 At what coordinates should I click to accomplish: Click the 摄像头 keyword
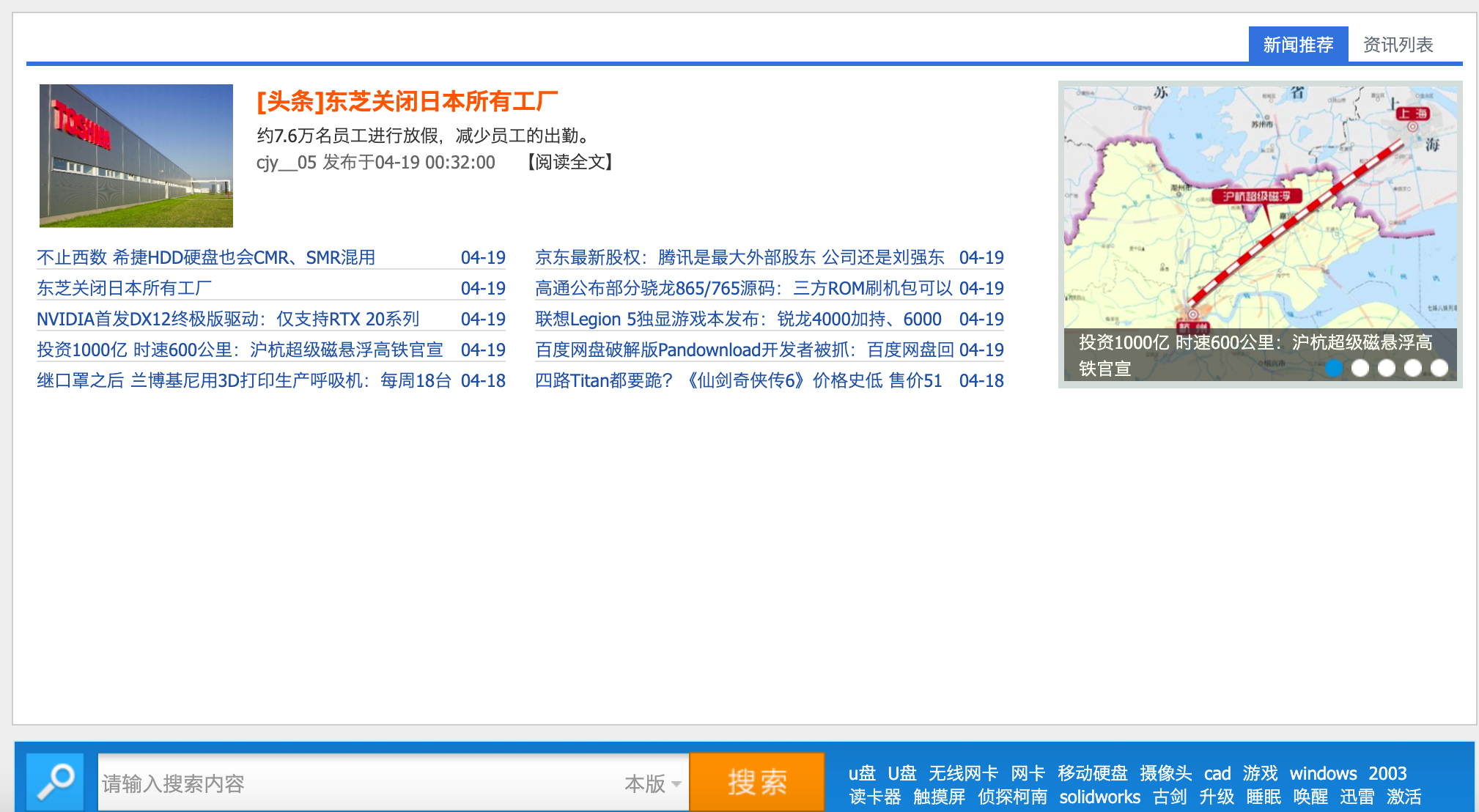[x=1165, y=773]
